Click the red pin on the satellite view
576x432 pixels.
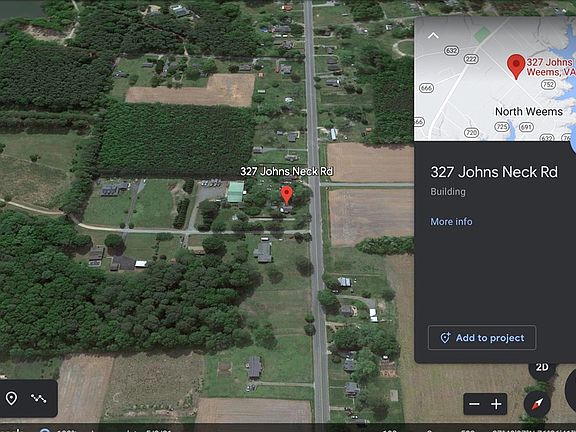coord(287,195)
